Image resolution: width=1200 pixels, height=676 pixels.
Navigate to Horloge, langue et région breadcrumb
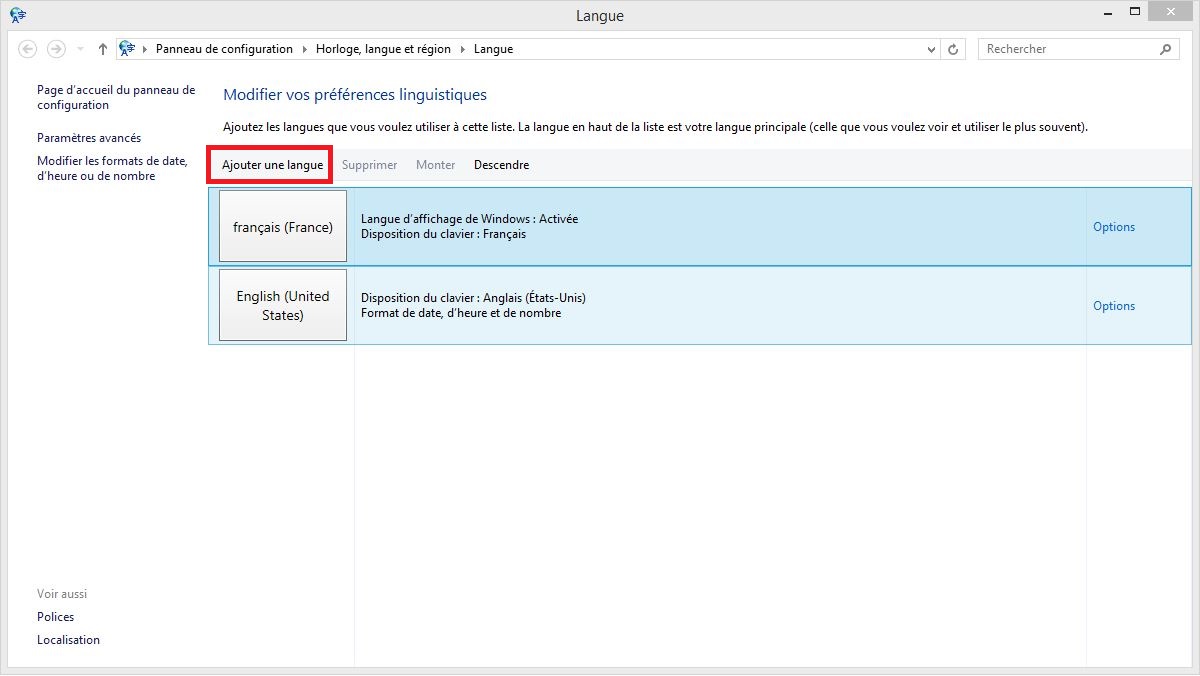[x=383, y=49]
